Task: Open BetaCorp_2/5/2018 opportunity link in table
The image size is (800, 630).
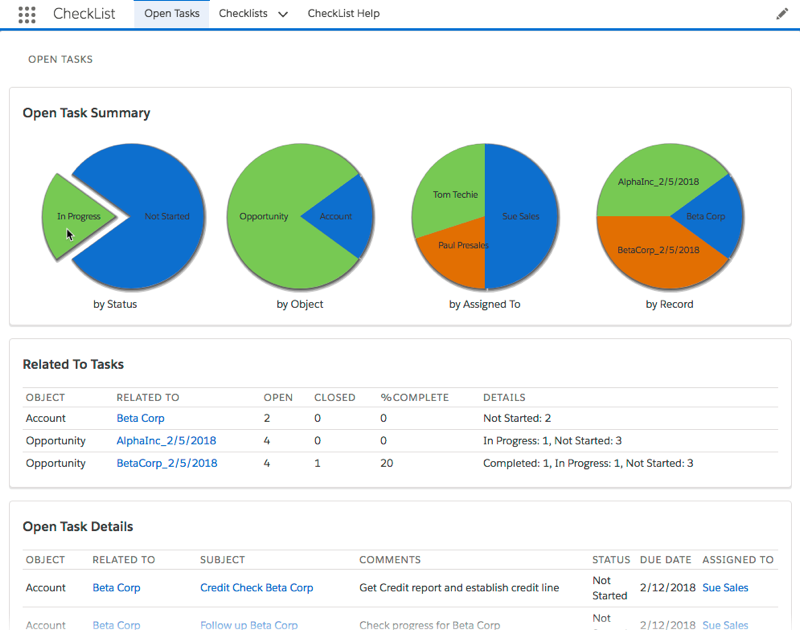Action: (166, 463)
